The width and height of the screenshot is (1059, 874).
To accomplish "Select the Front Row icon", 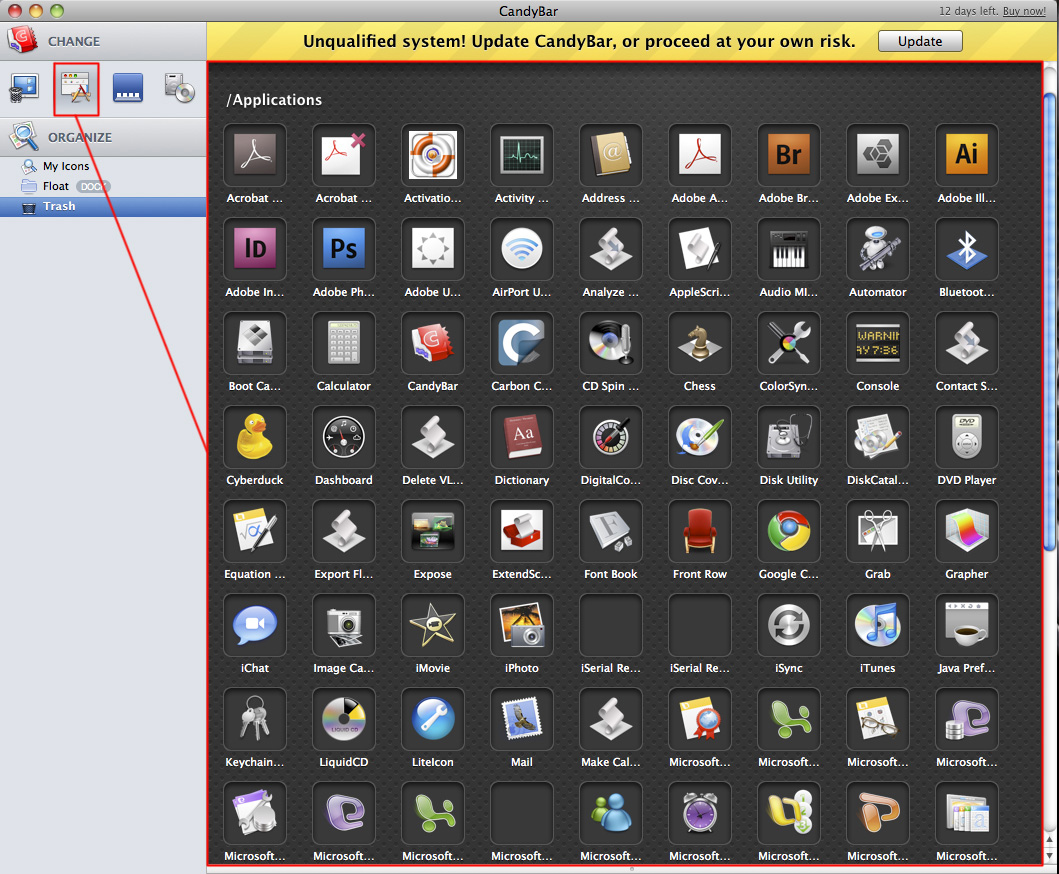I will point(700,530).
